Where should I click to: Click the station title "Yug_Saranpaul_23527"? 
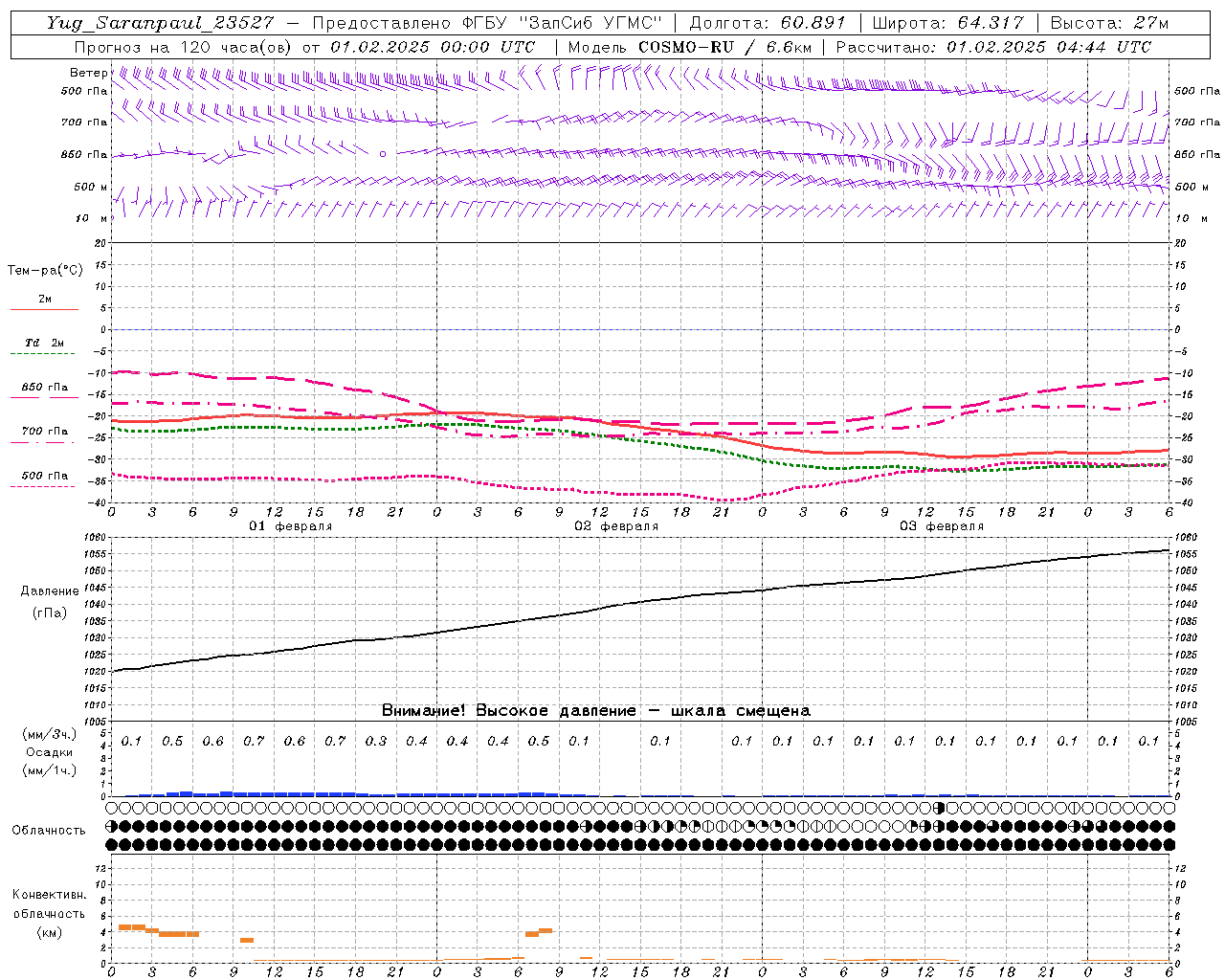point(162,23)
